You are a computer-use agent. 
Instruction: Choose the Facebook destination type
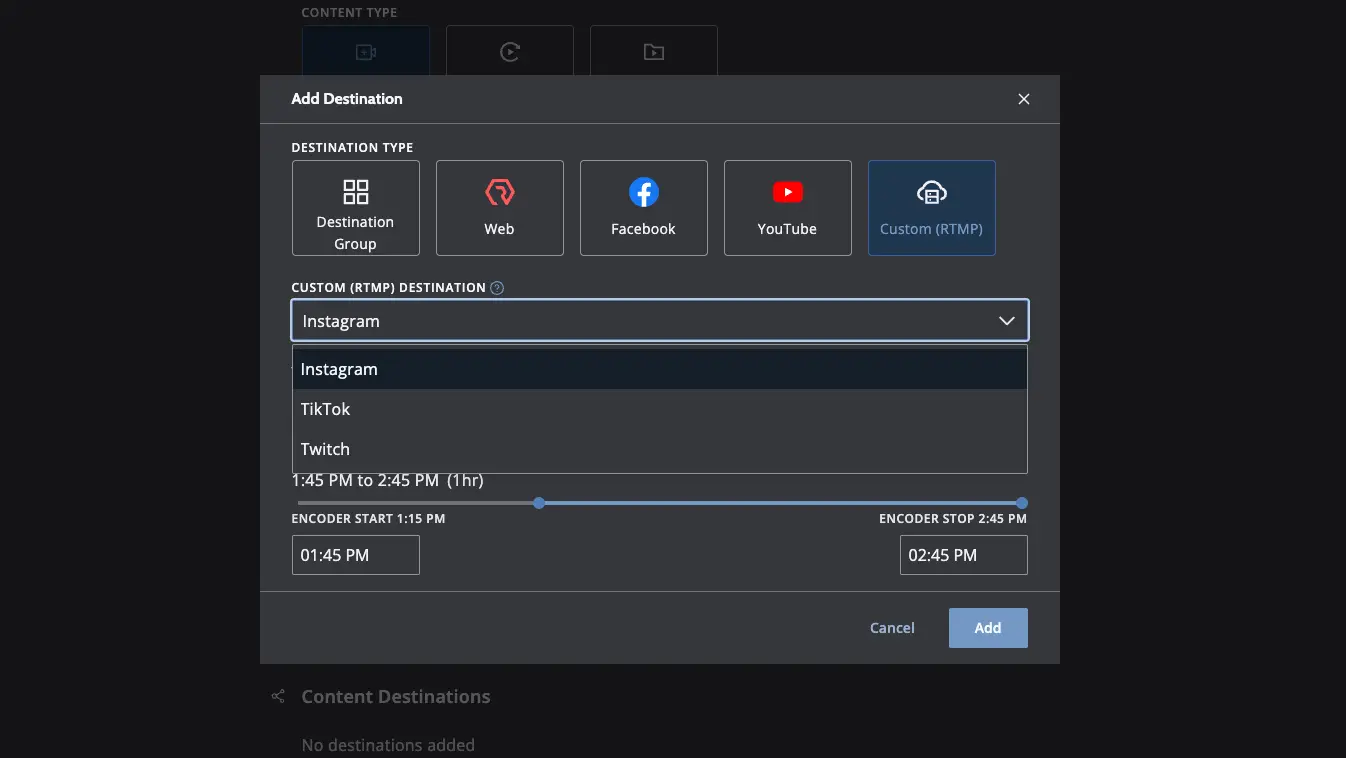click(x=644, y=208)
